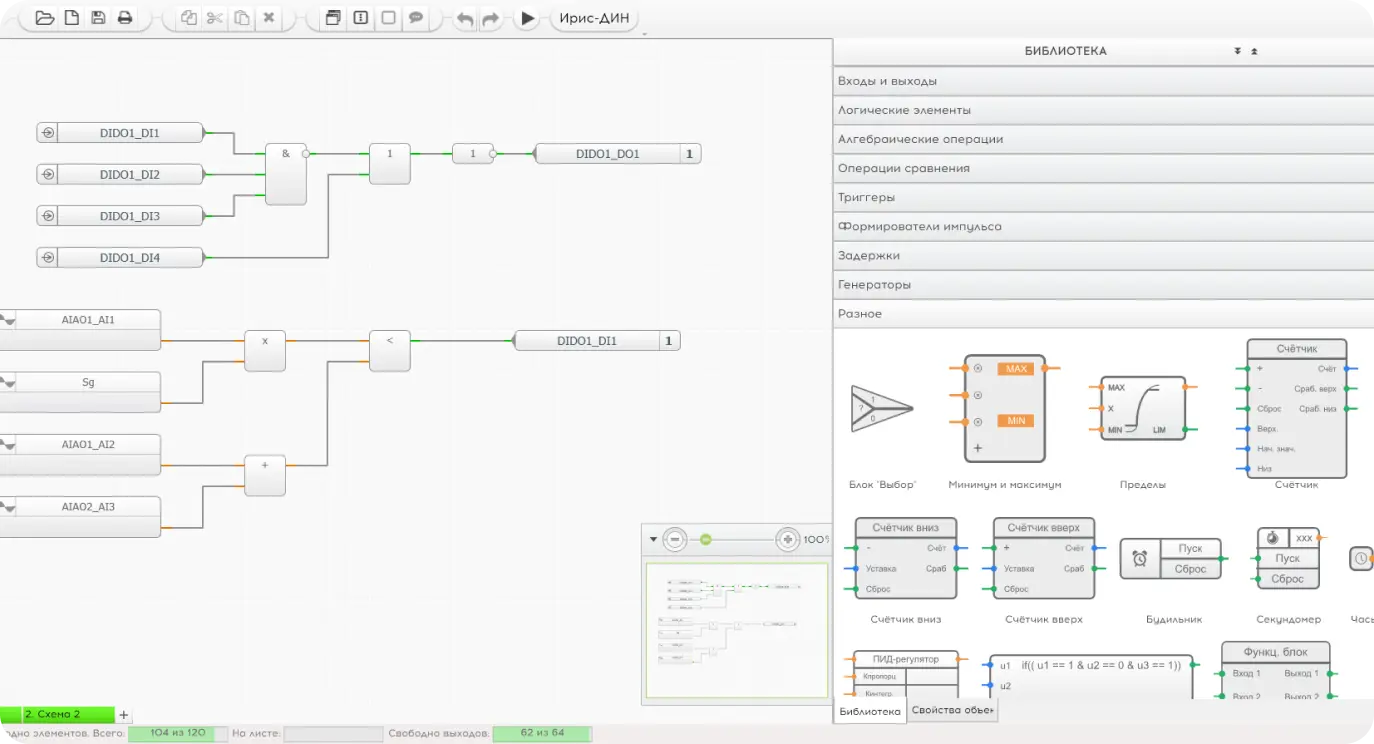The height and width of the screenshot is (744, 1374).
Task: Switch to 'Свойства объекта' tab
Action: click(x=953, y=711)
